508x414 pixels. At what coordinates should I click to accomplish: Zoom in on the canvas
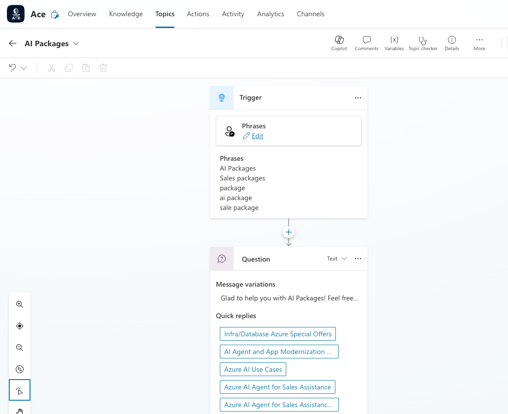click(20, 304)
